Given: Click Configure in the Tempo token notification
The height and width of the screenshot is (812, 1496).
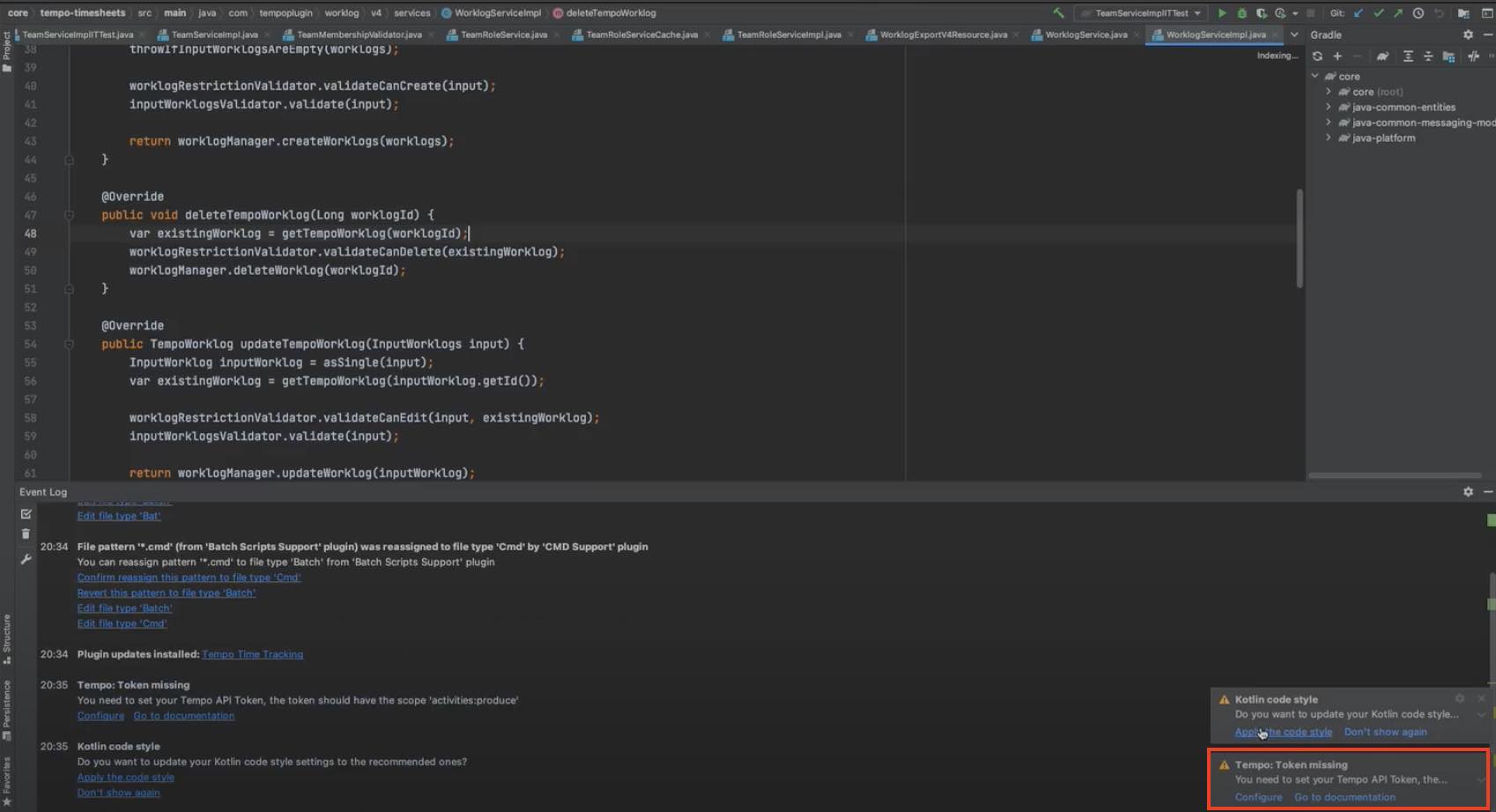Looking at the screenshot, I should (x=1258, y=797).
